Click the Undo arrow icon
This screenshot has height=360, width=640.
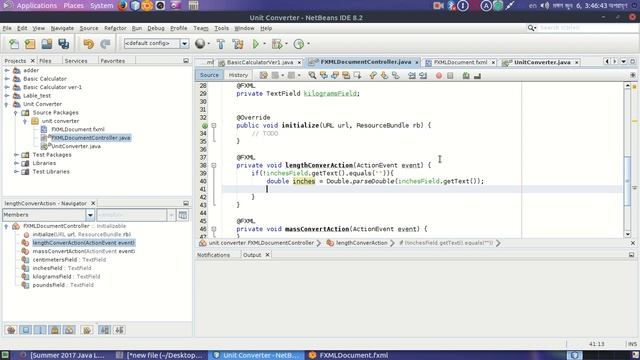[x=88, y=44]
